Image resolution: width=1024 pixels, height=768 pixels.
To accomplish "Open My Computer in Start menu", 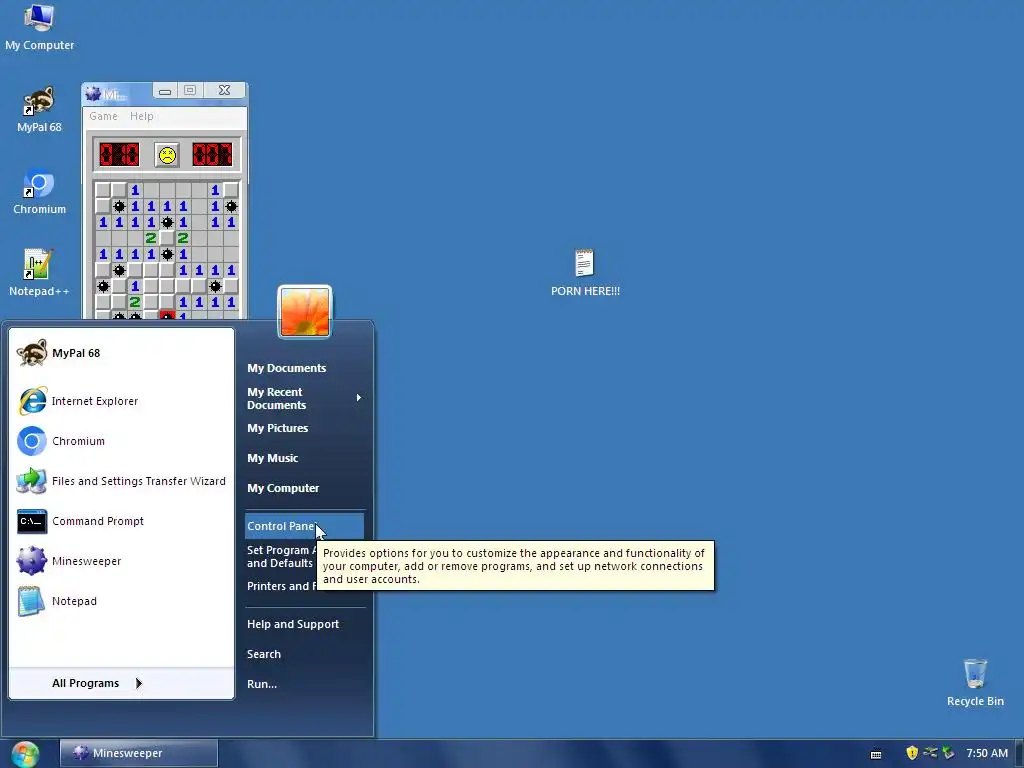I will pos(304,488).
